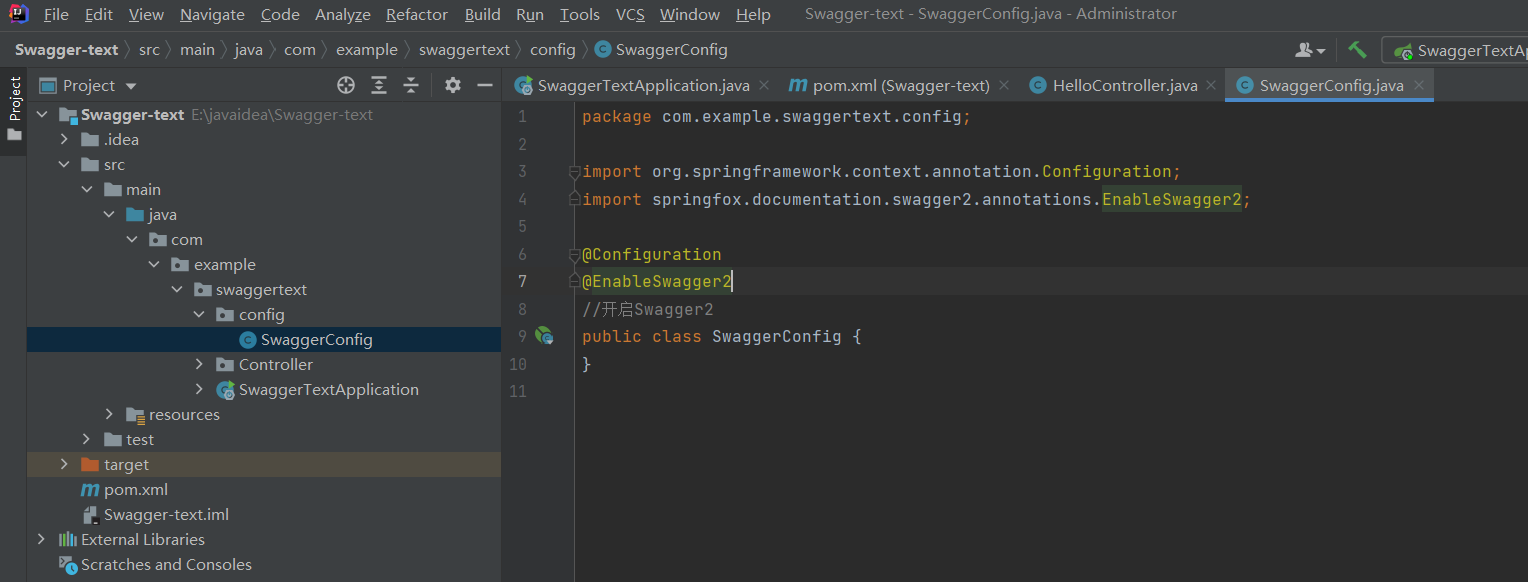Click the Expand All icon
This screenshot has height=582, width=1528.
[378, 85]
